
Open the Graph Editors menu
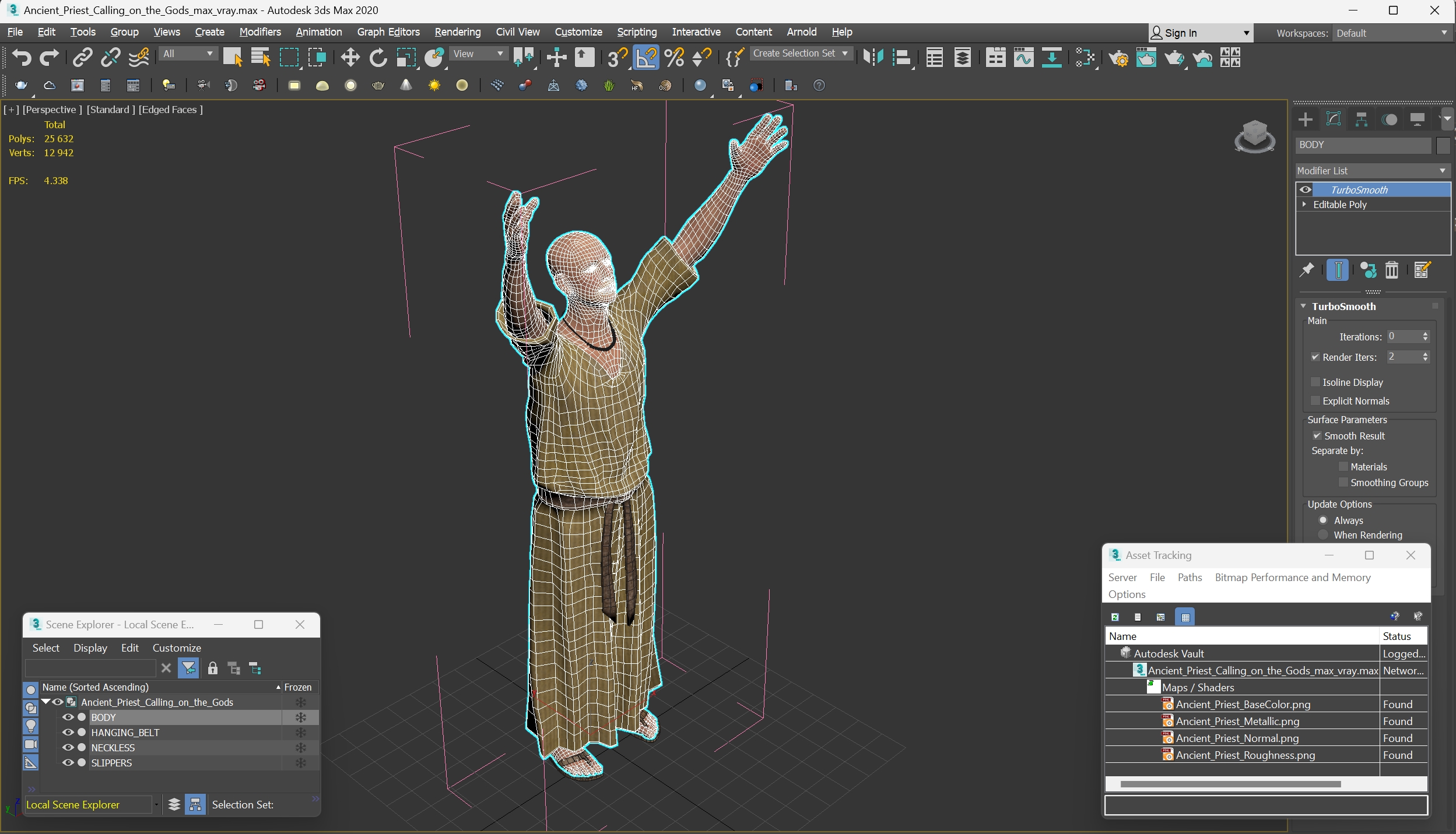point(388,32)
